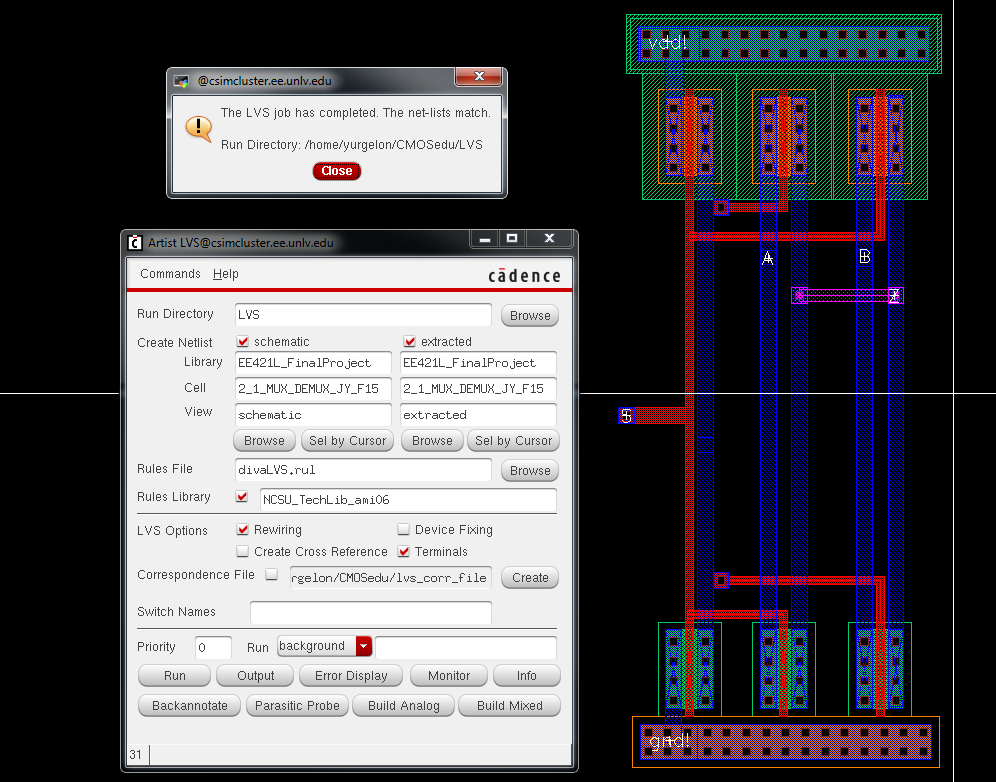Enable the Device Fixing checkbox
The height and width of the screenshot is (782, 996).
404,530
